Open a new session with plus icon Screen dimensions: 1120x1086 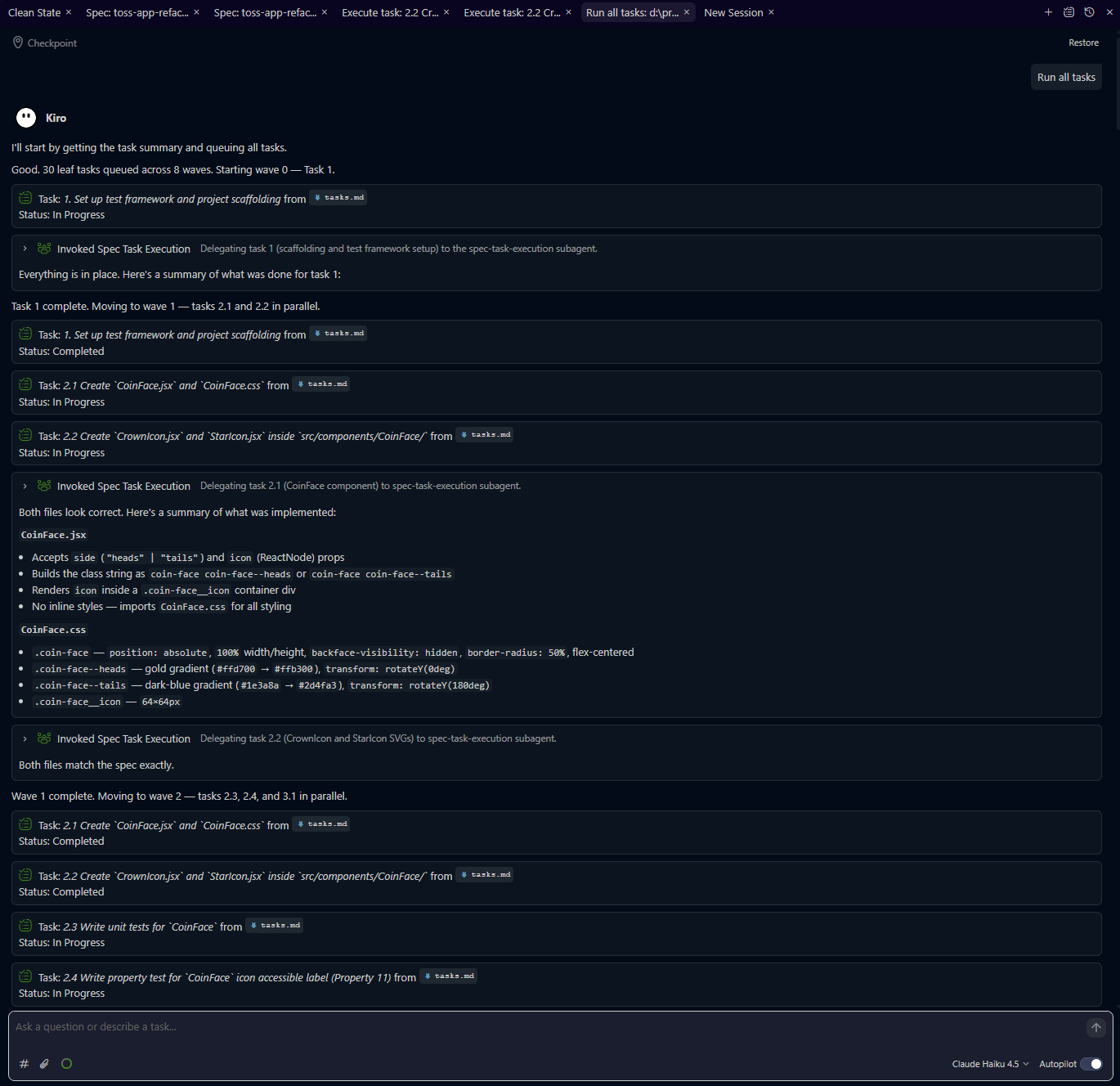pyautogui.click(x=1048, y=12)
